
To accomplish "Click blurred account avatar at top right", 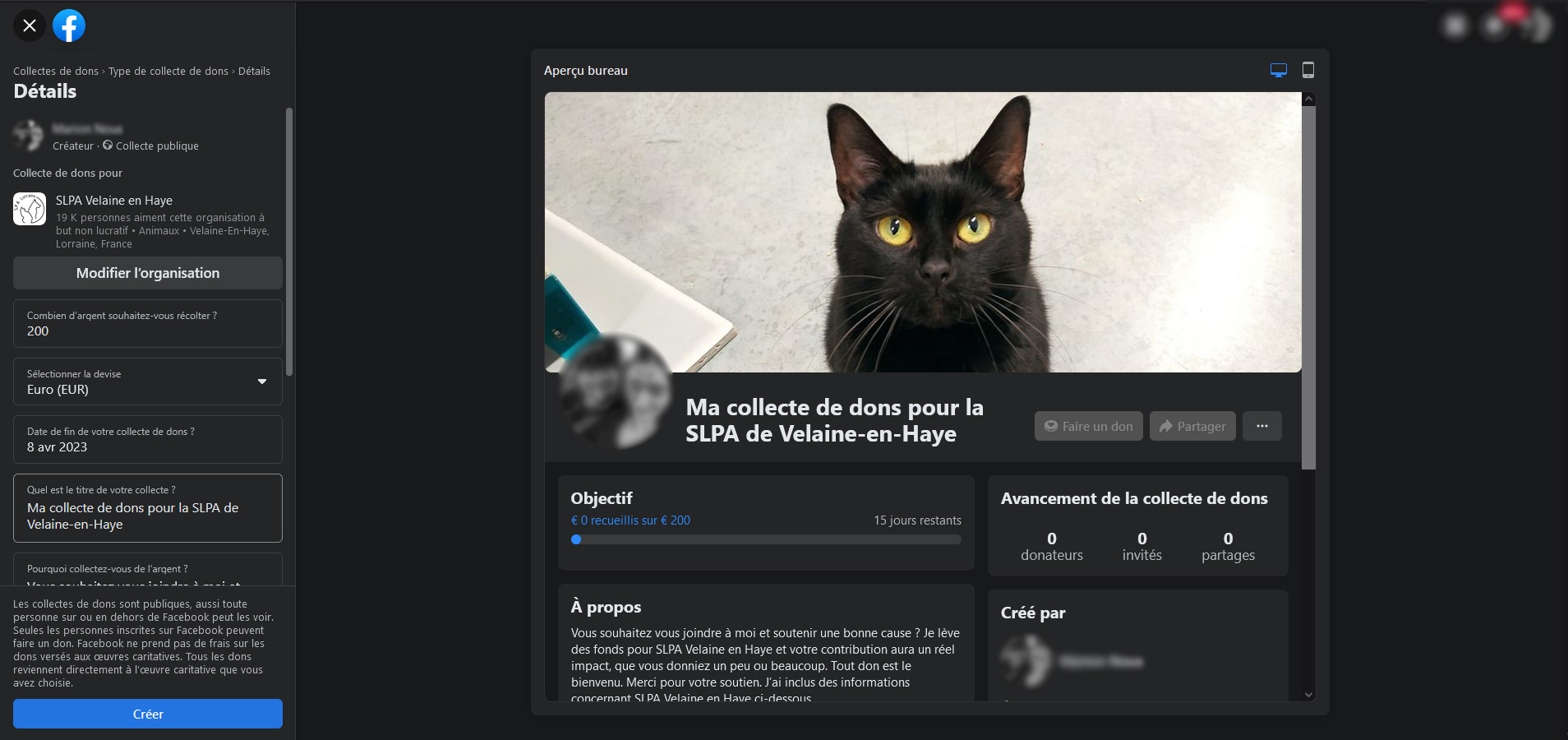I will tap(1536, 25).
